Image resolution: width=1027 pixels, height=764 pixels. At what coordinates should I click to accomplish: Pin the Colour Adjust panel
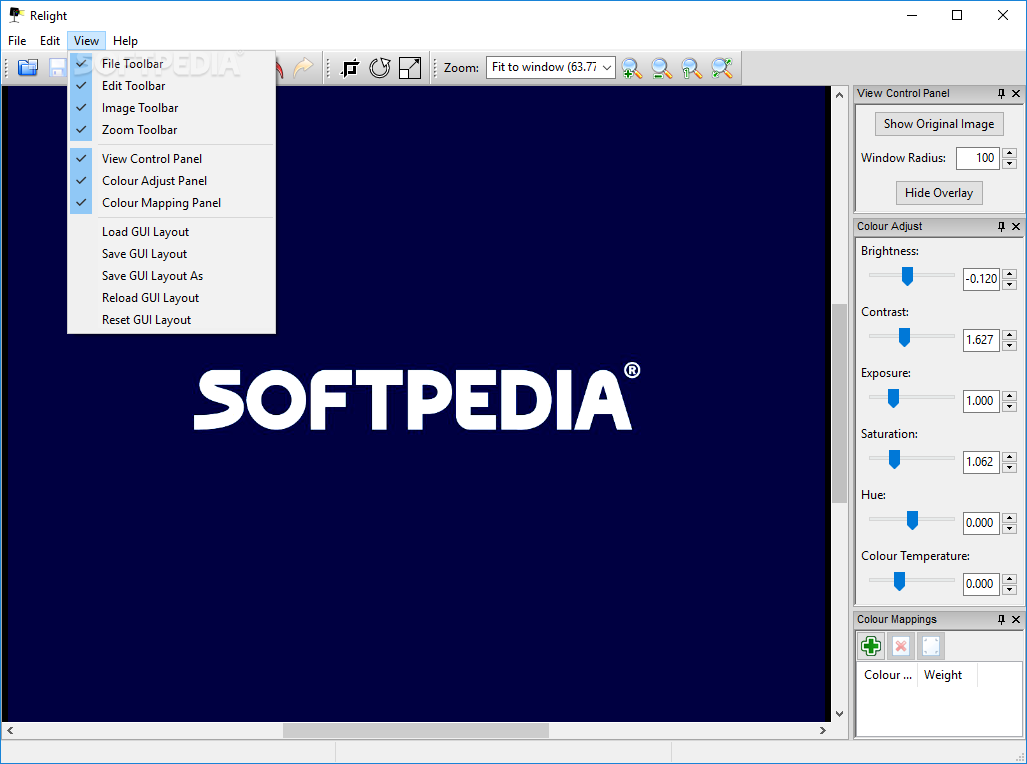pyautogui.click(x=1001, y=226)
